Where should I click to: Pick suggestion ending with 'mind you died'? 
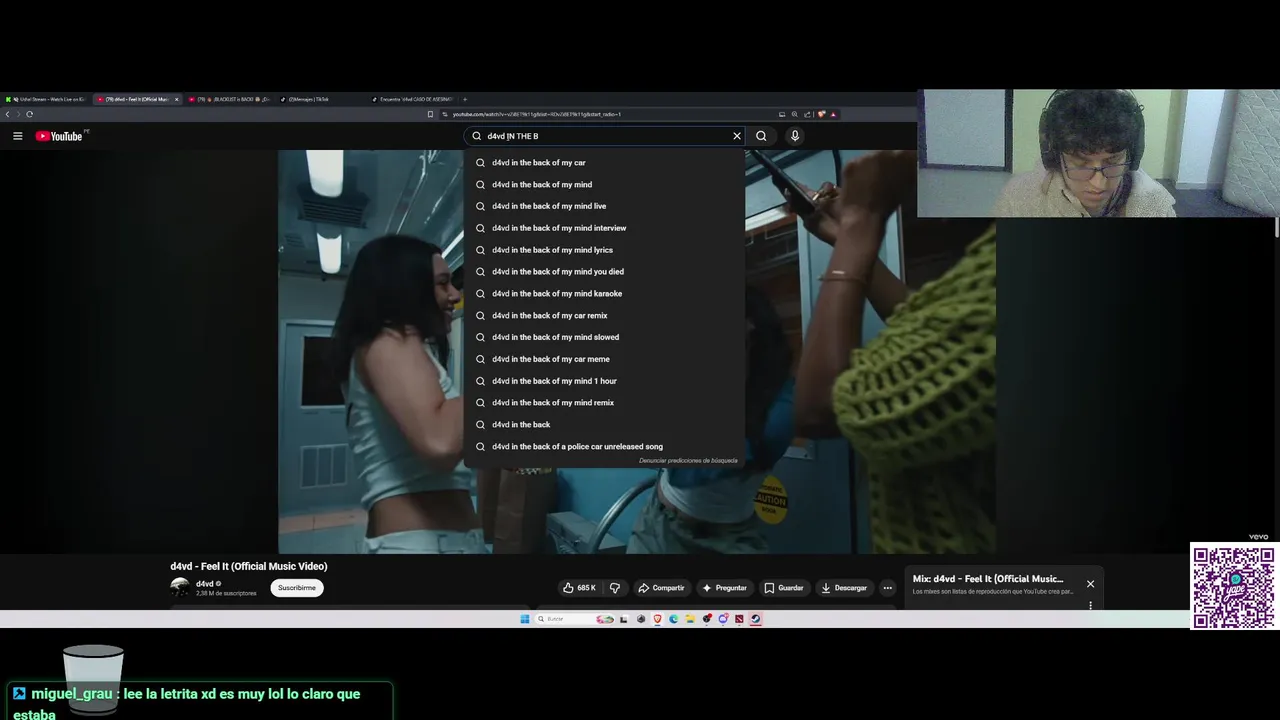click(606, 272)
